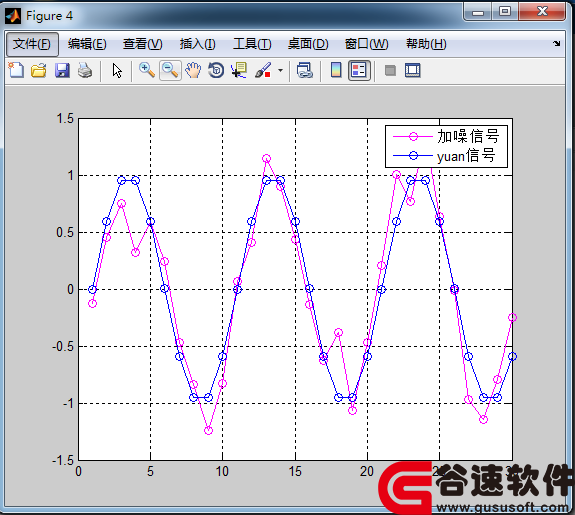
Task: Select the Brush data tool
Action: [x=263, y=70]
